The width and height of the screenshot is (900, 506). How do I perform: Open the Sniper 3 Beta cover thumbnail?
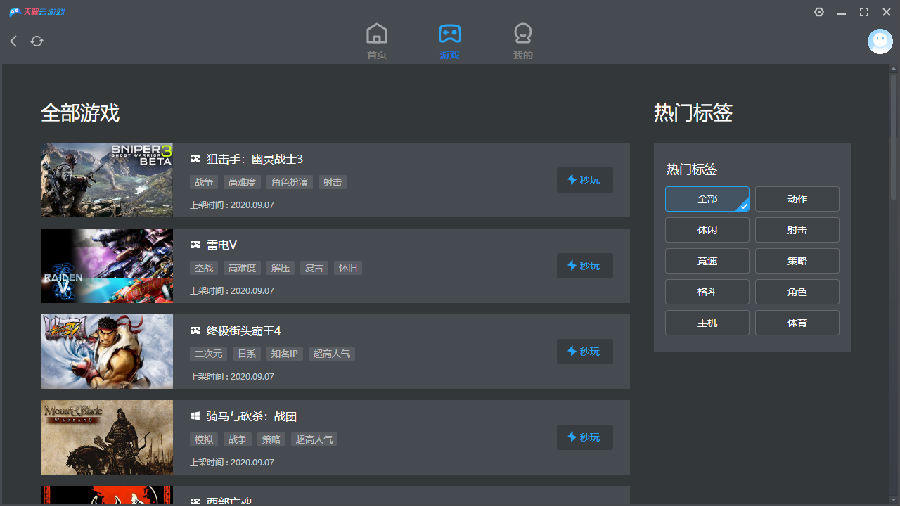pos(107,180)
